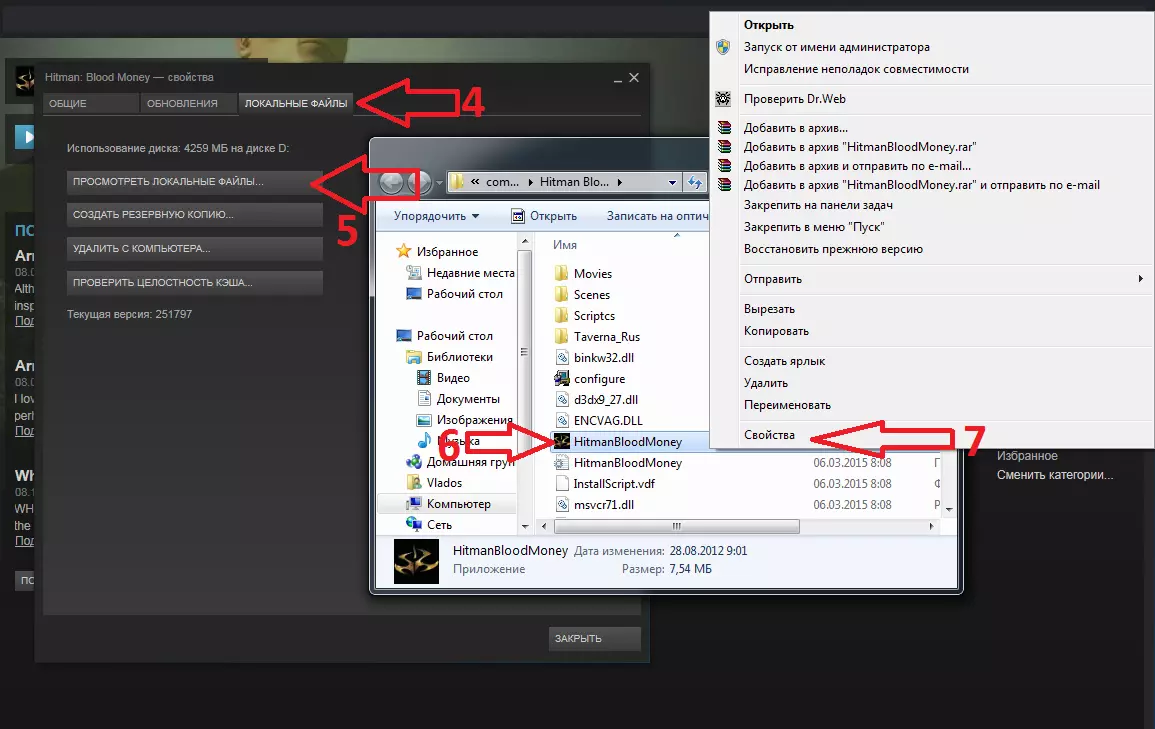This screenshot has height=729, width=1155.
Task: Click the Недавние места icon
Action: coord(413,272)
